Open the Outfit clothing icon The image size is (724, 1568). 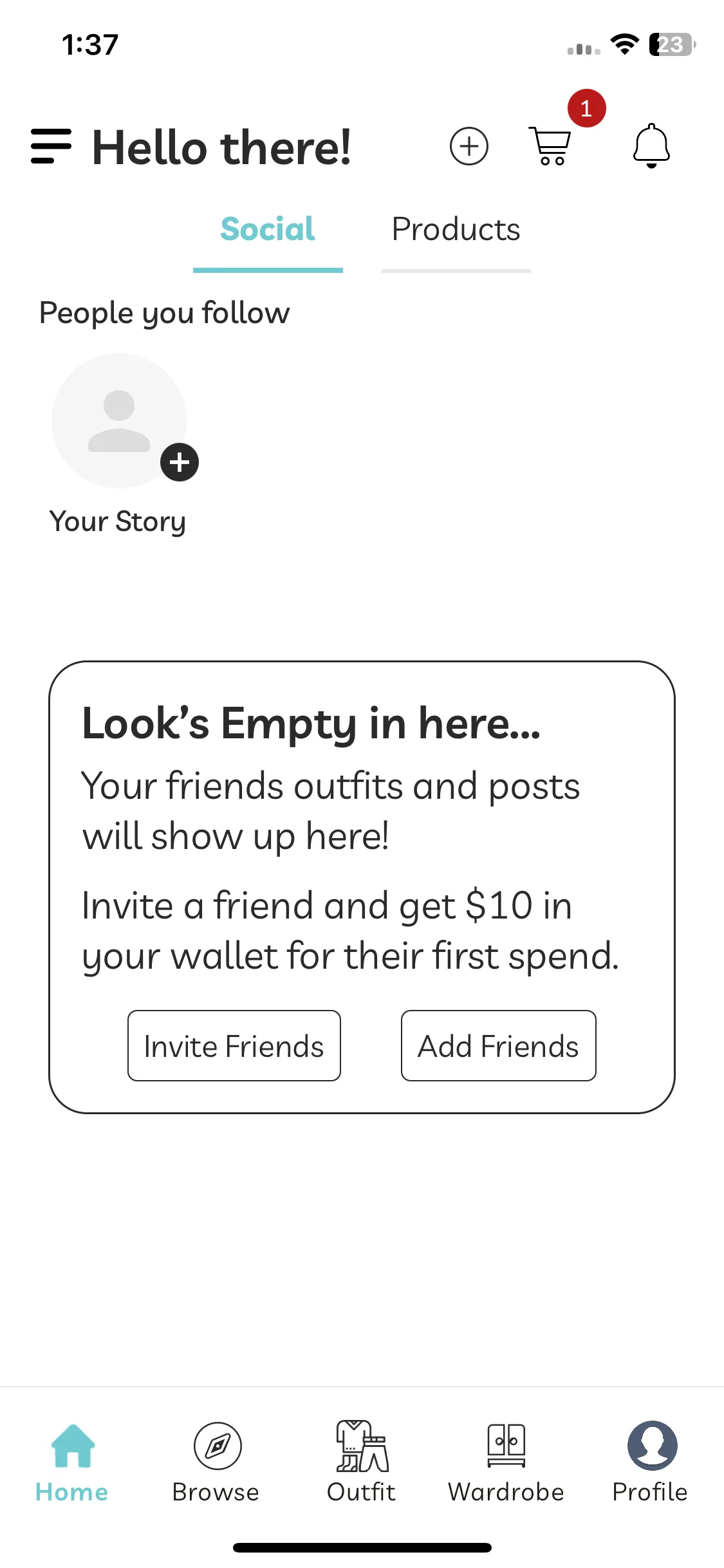tap(362, 1446)
